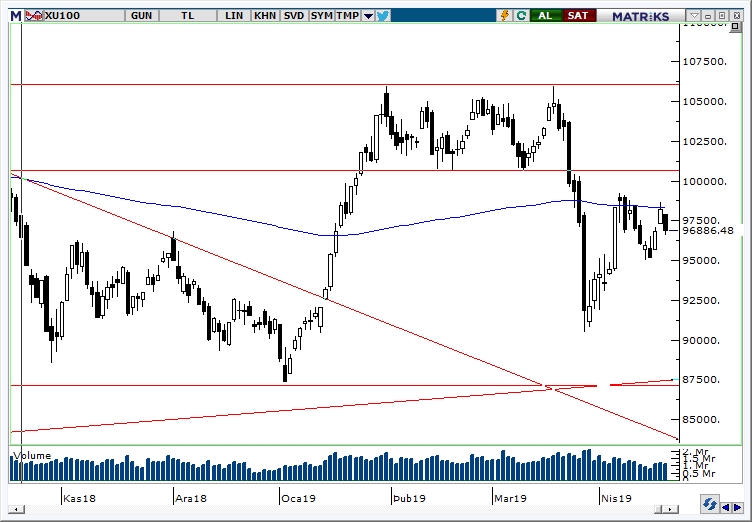Viewport: 752px width, 522px height.
Task: Minimize the chart window
Action: point(708,15)
